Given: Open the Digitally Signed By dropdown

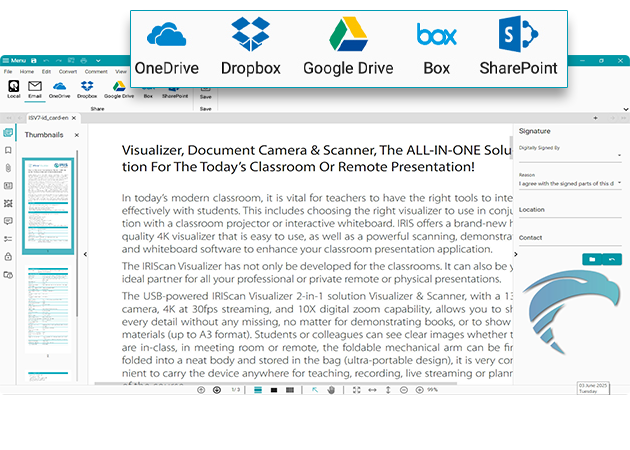Looking at the screenshot, I should (570, 155).
